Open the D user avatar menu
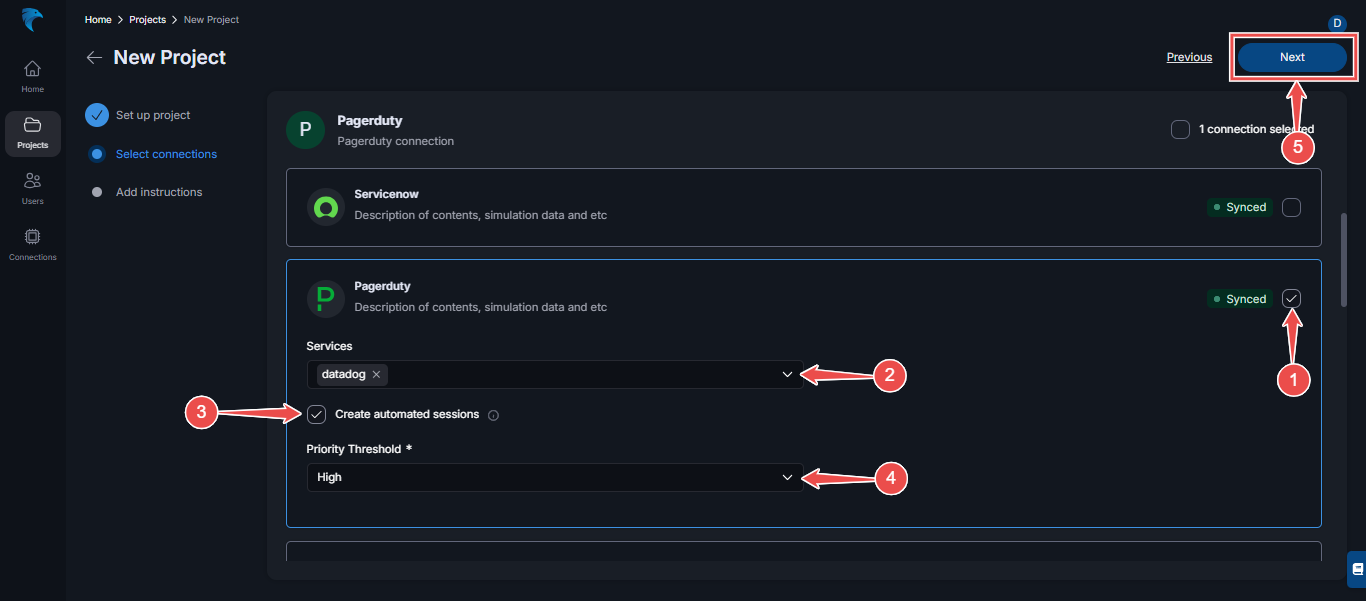 (x=1337, y=22)
